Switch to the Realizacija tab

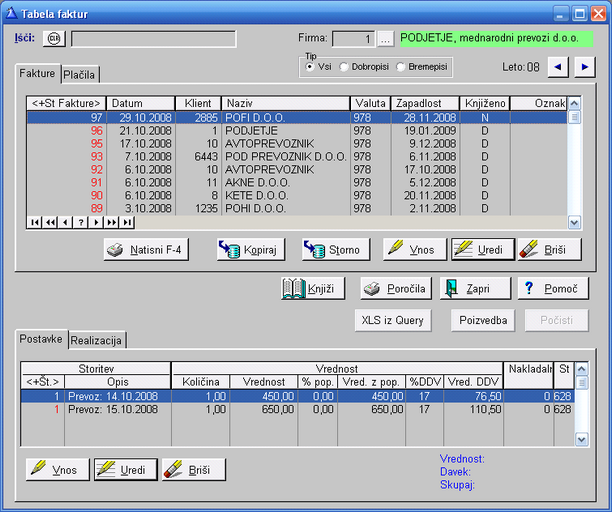(96, 340)
